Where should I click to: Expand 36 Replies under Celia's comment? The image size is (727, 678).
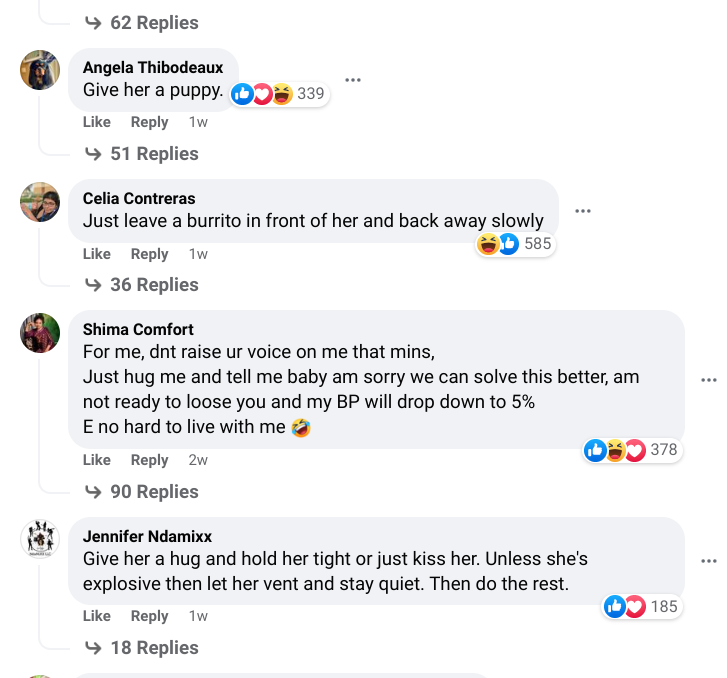142,285
